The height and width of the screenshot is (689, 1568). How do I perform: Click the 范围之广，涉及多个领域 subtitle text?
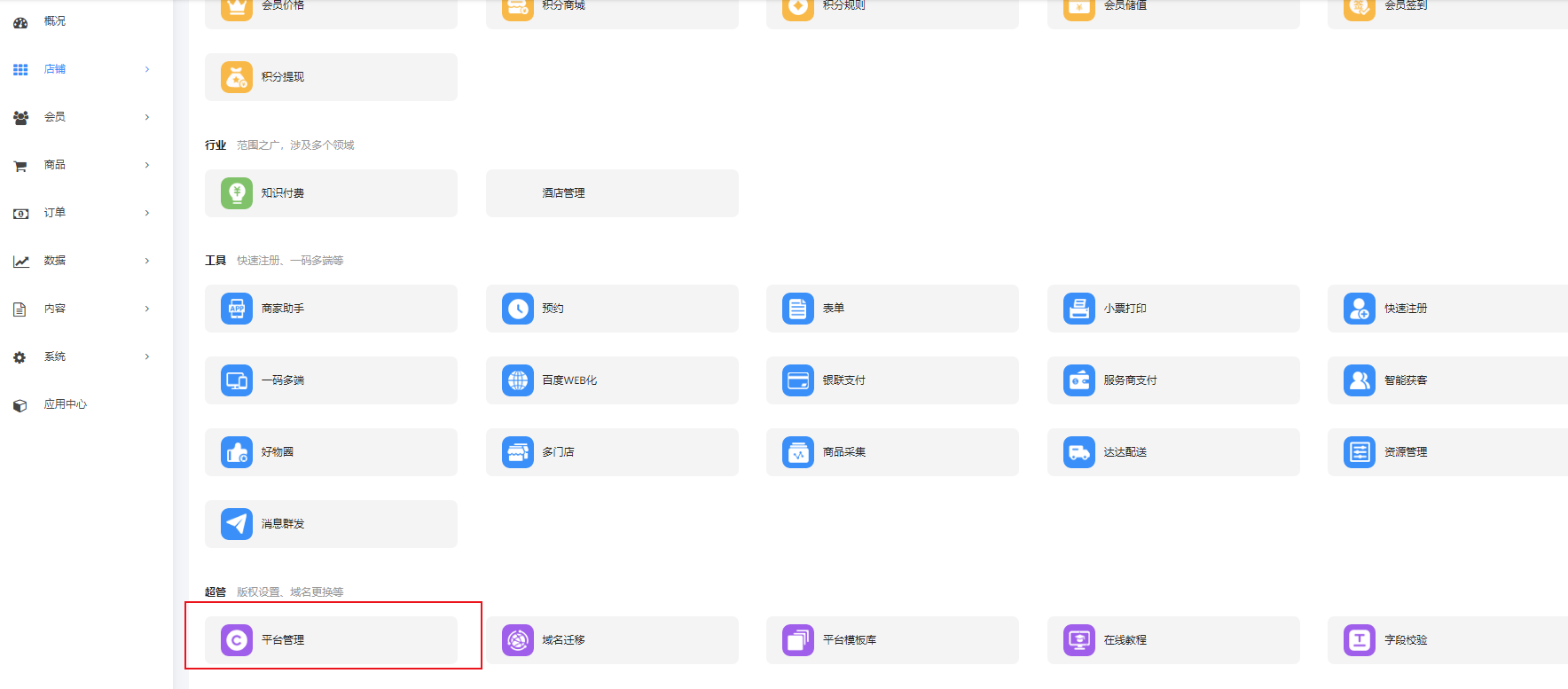(295, 145)
